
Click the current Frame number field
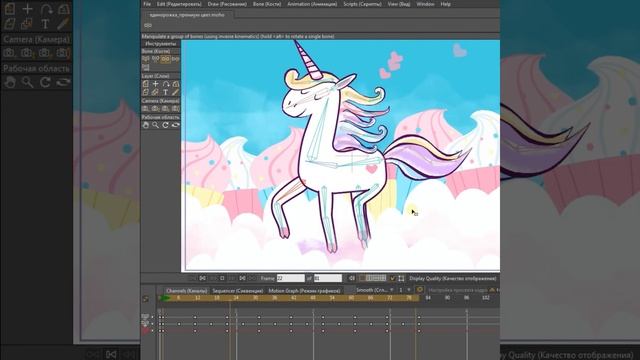point(291,278)
